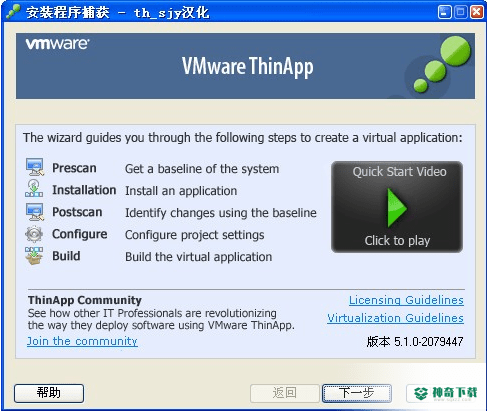Click the 下一步 next button

[357, 393]
